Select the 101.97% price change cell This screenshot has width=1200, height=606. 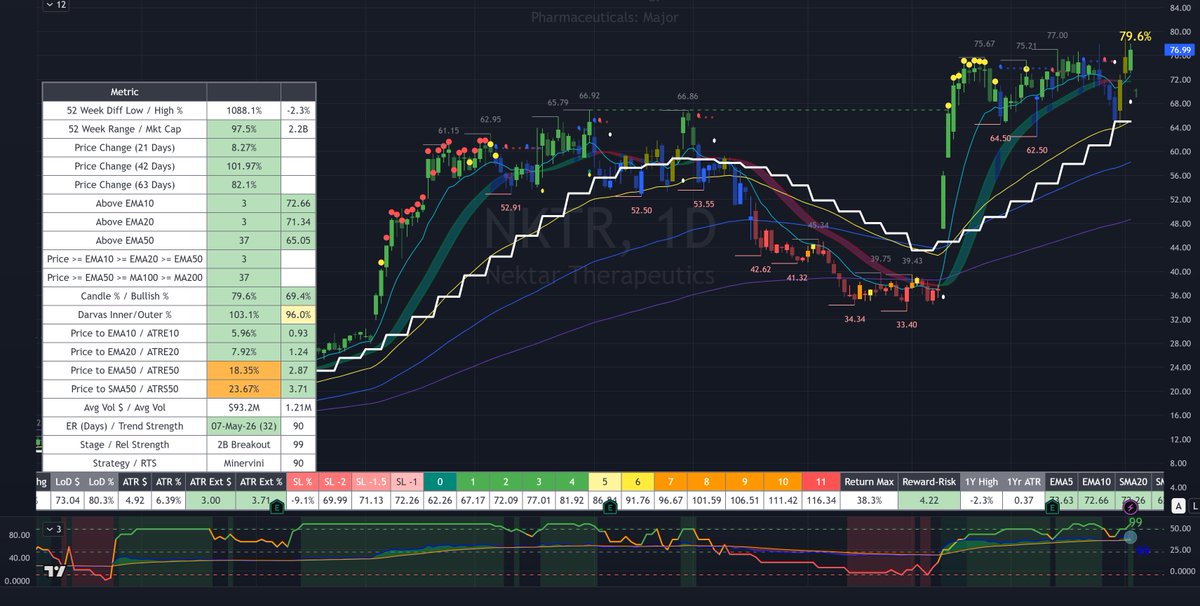[x=244, y=166]
